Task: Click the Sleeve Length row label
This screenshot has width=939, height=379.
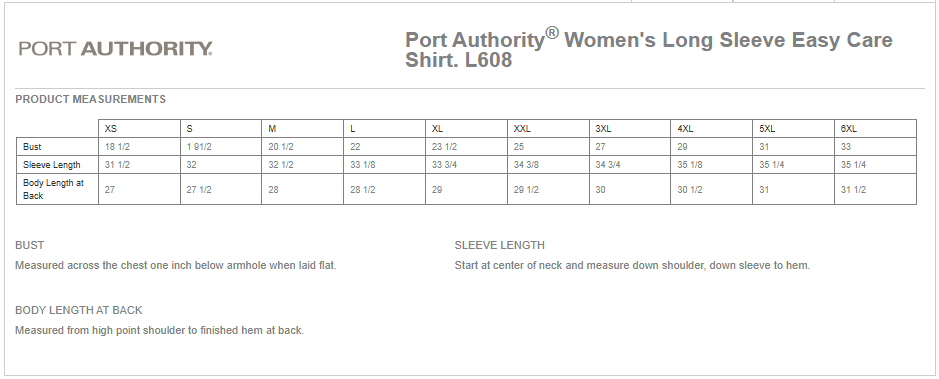Action: [x=52, y=165]
